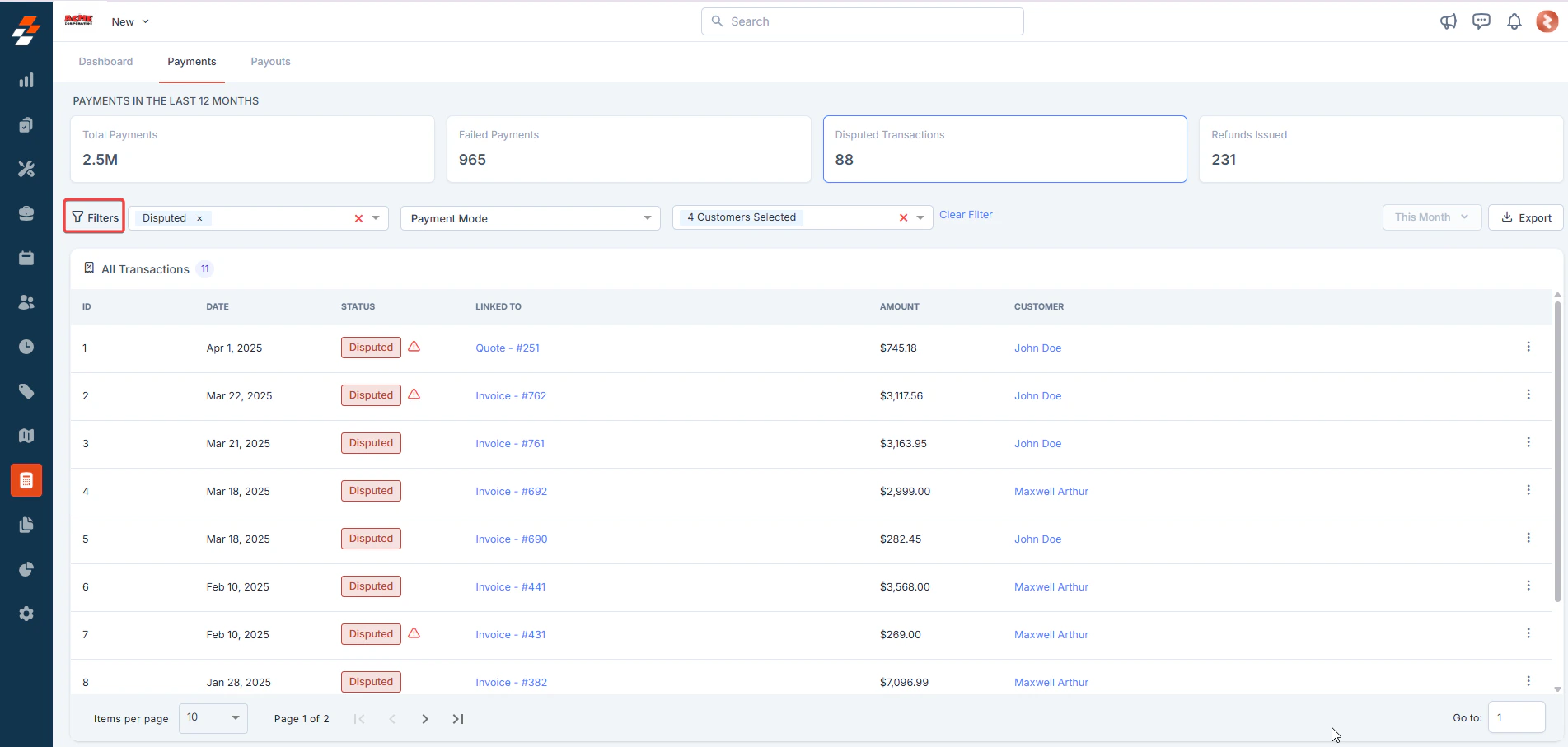Open the Items per page dropdown
The width and height of the screenshot is (1568, 747).
click(213, 718)
